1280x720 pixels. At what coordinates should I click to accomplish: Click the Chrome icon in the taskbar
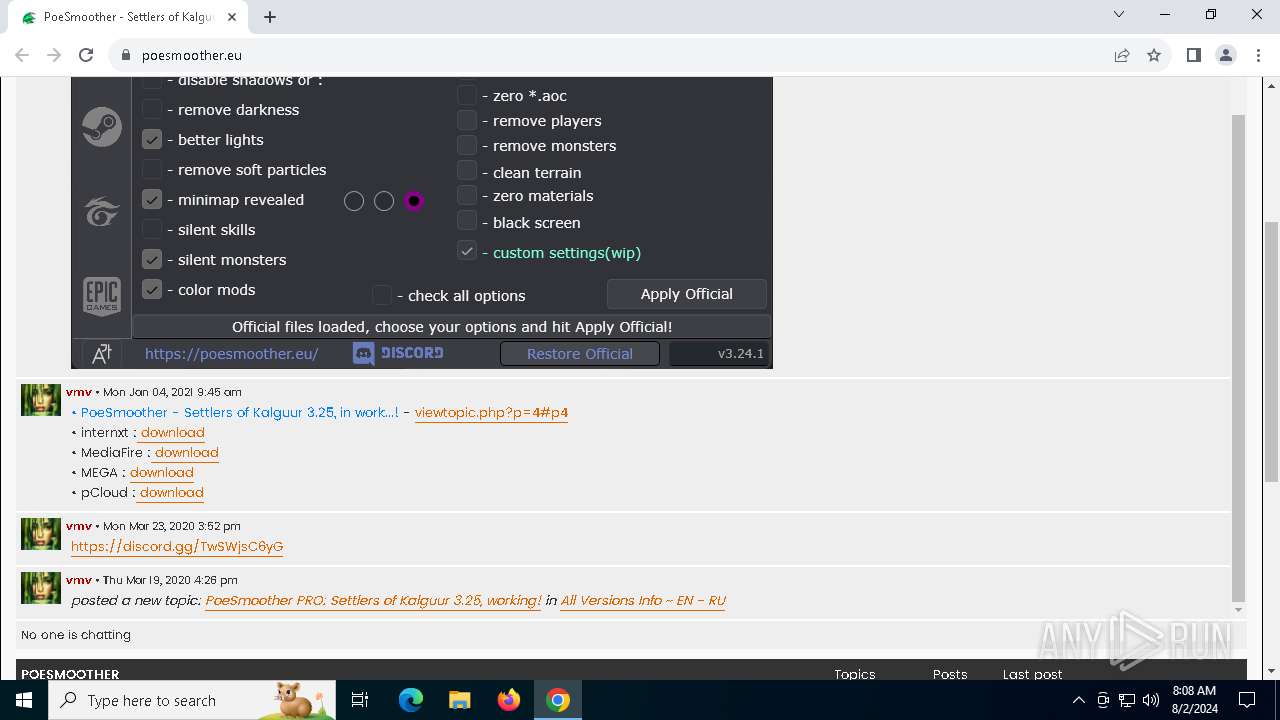558,700
